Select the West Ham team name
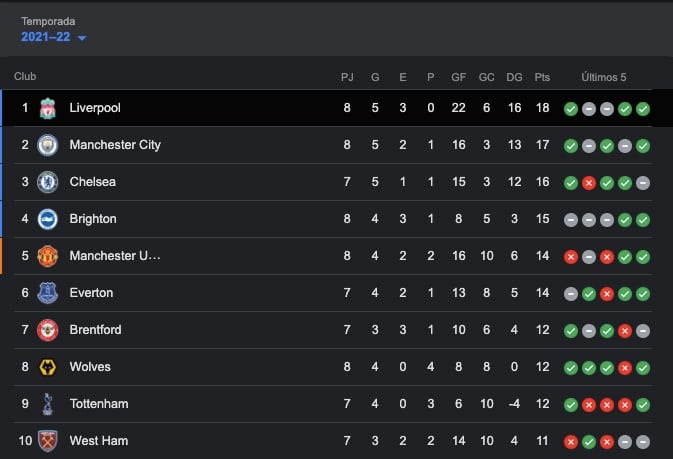 (x=98, y=441)
